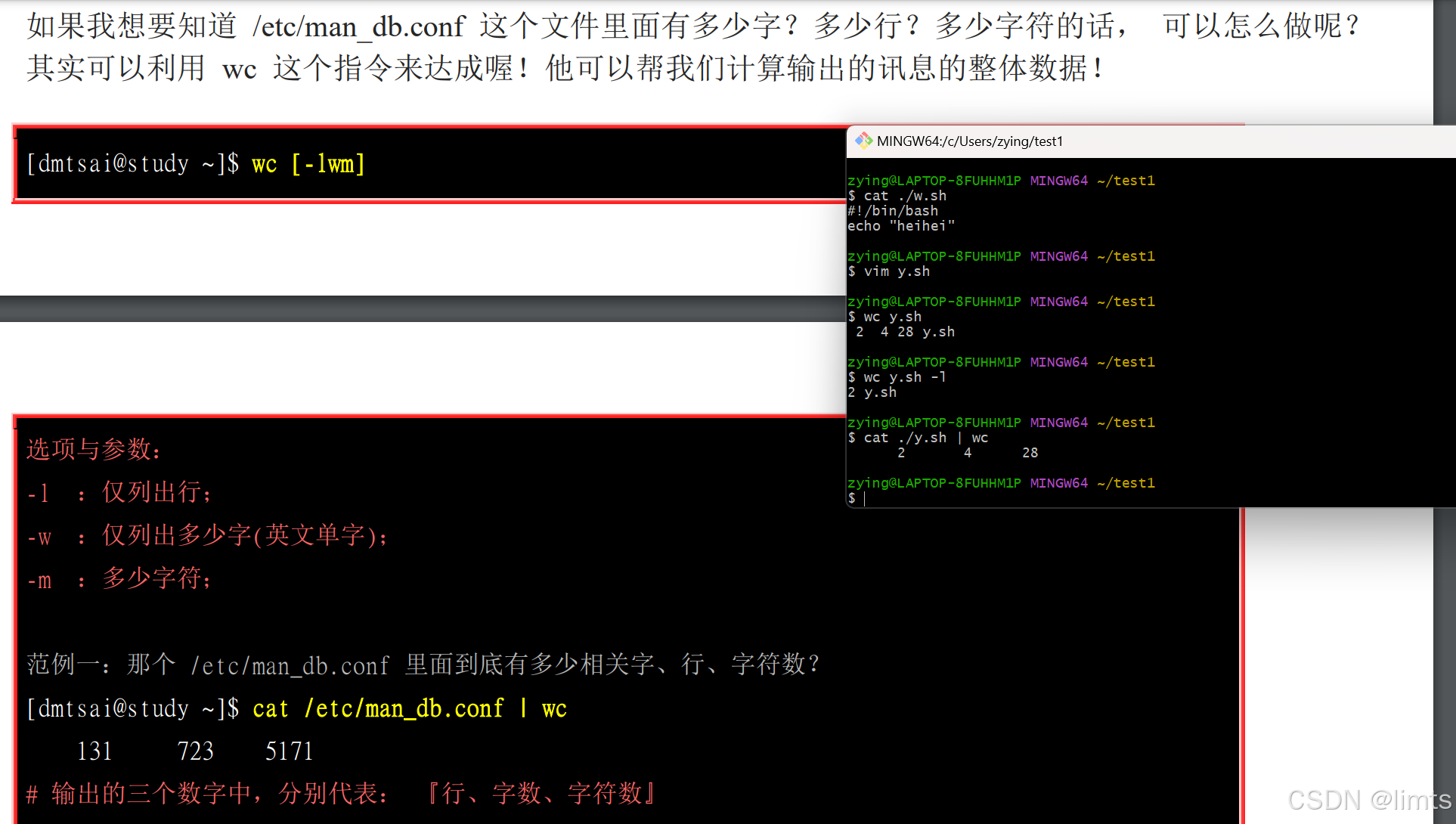Click the gray horizontal divider bar

click(422, 308)
